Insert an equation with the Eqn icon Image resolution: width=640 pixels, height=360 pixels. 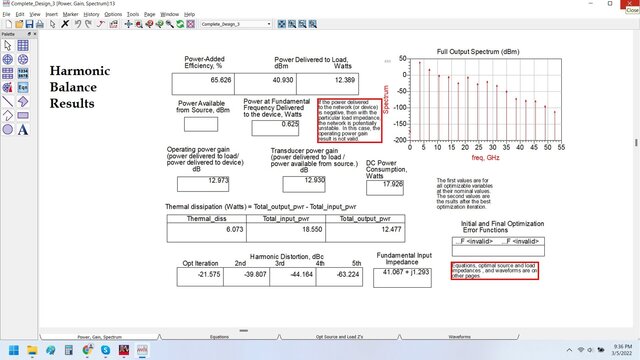23,87
